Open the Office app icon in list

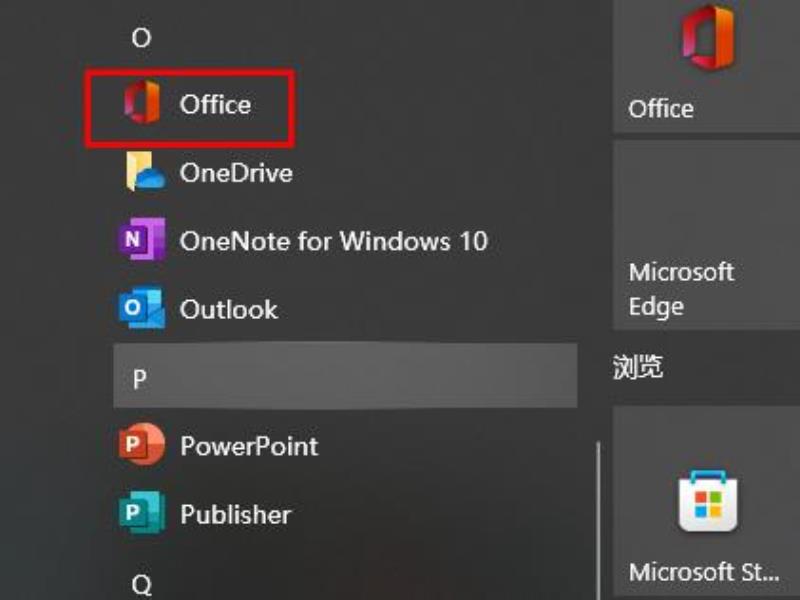(x=142, y=102)
